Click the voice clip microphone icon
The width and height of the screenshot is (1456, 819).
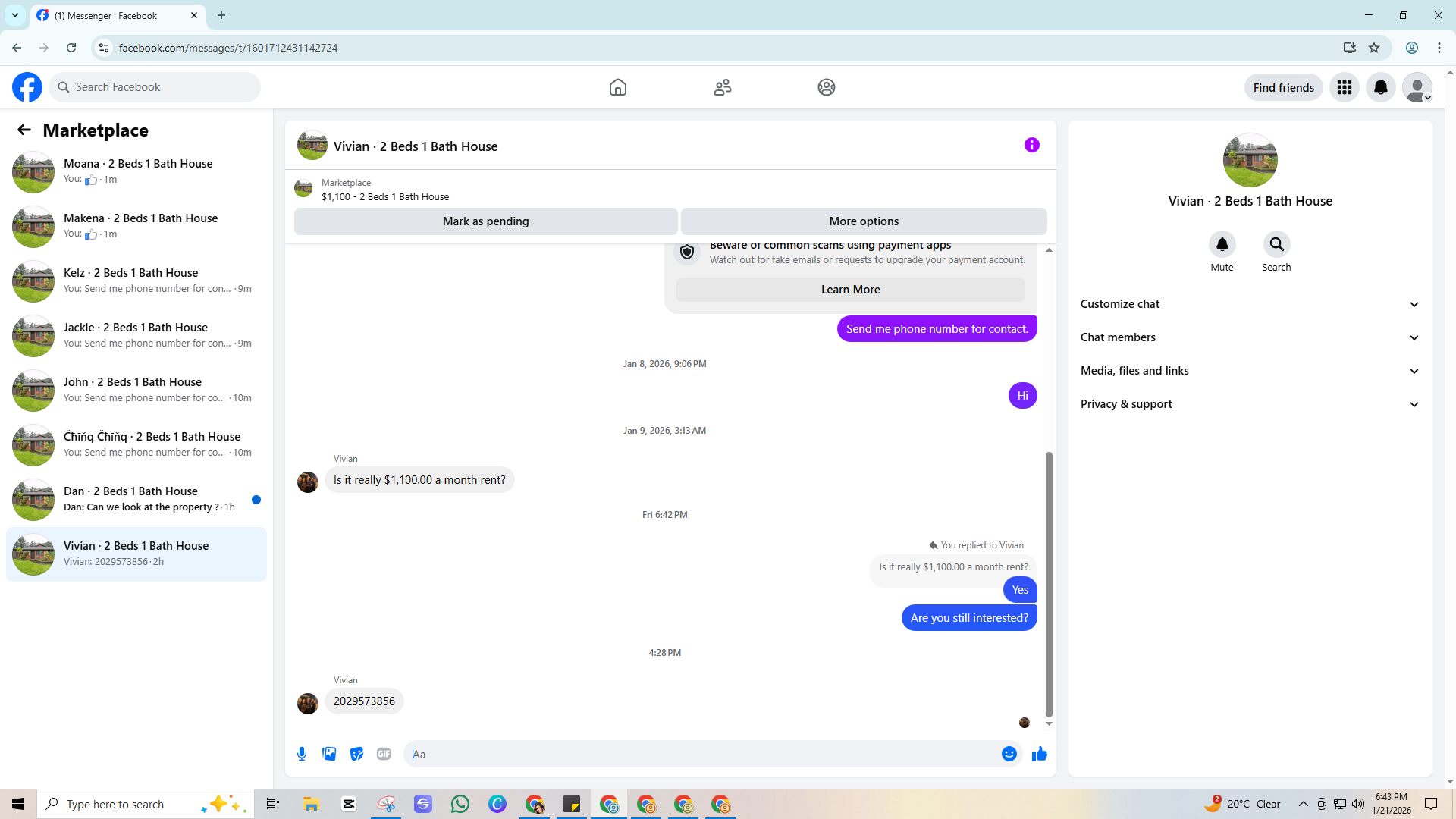click(x=302, y=754)
